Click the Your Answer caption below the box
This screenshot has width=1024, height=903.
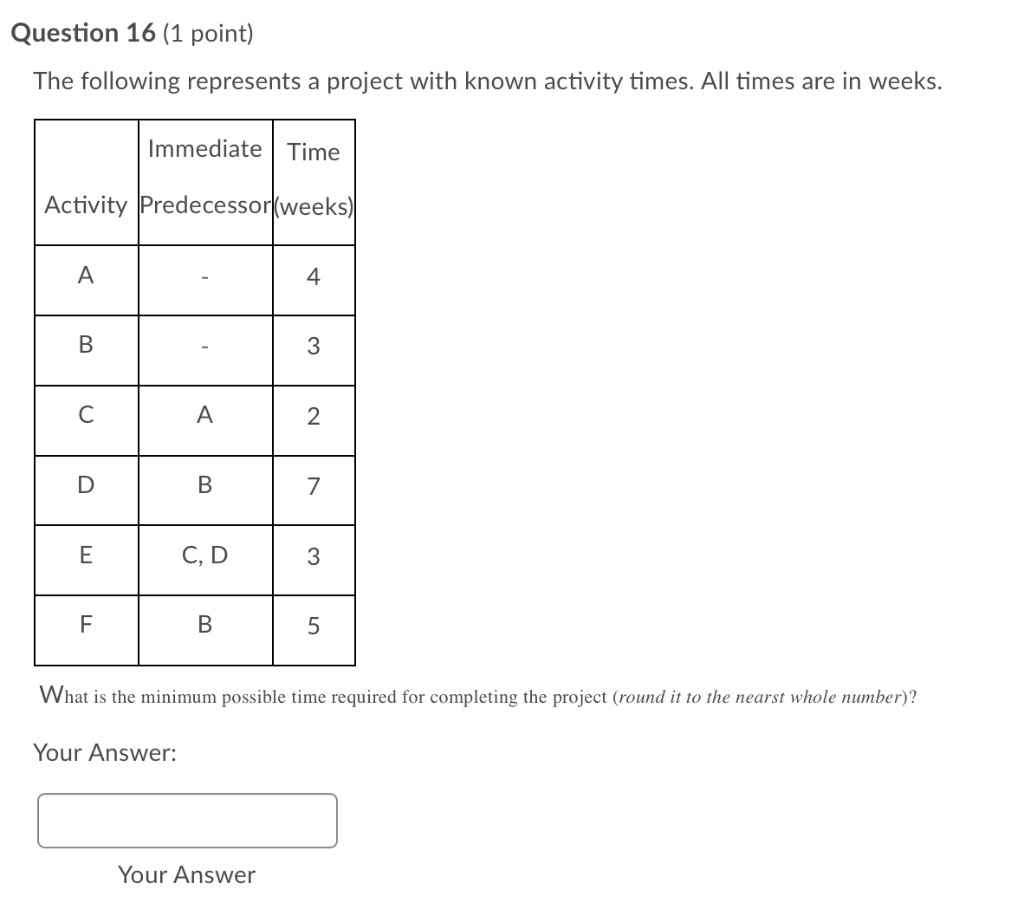186,875
